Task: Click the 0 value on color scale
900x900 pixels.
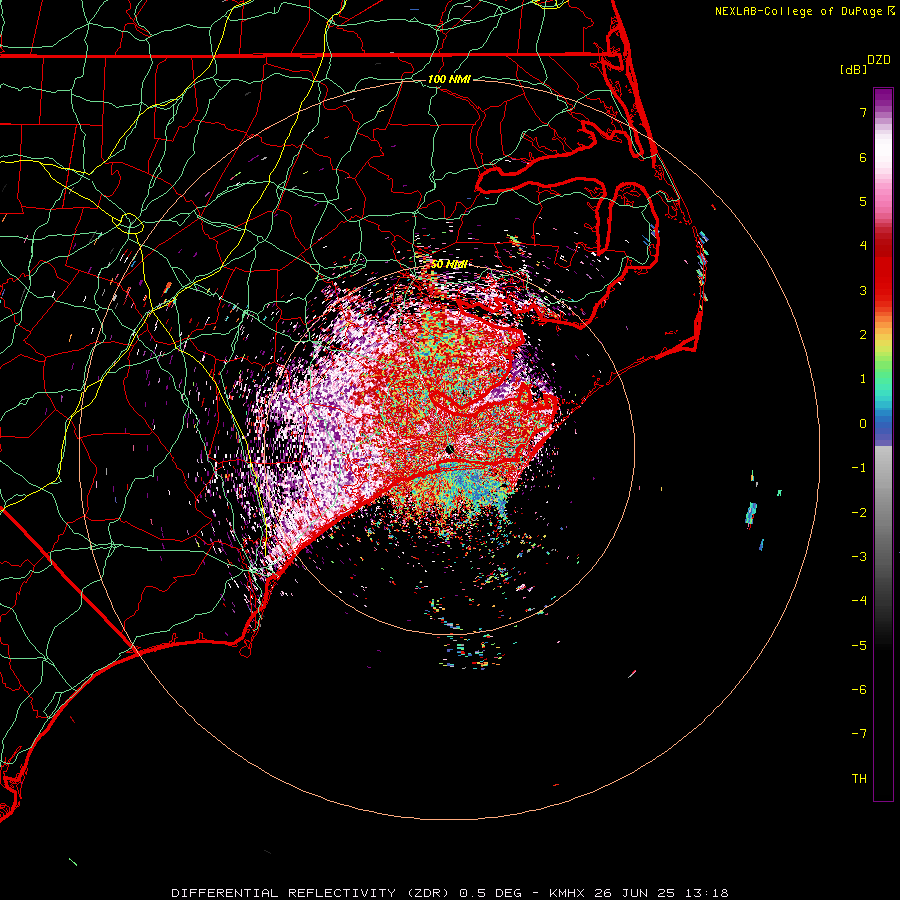Action: pyautogui.click(x=863, y=424)
